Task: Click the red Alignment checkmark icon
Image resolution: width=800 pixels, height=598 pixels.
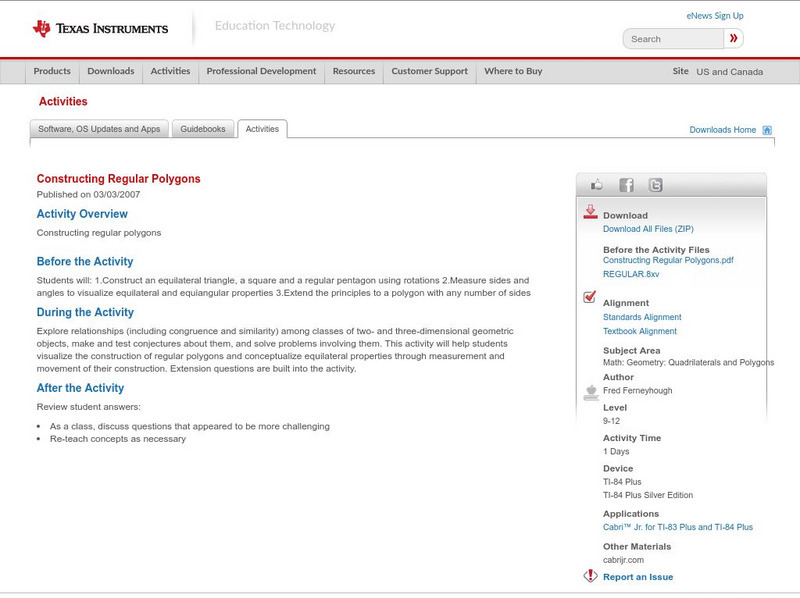Action: (x=588, y=296)
